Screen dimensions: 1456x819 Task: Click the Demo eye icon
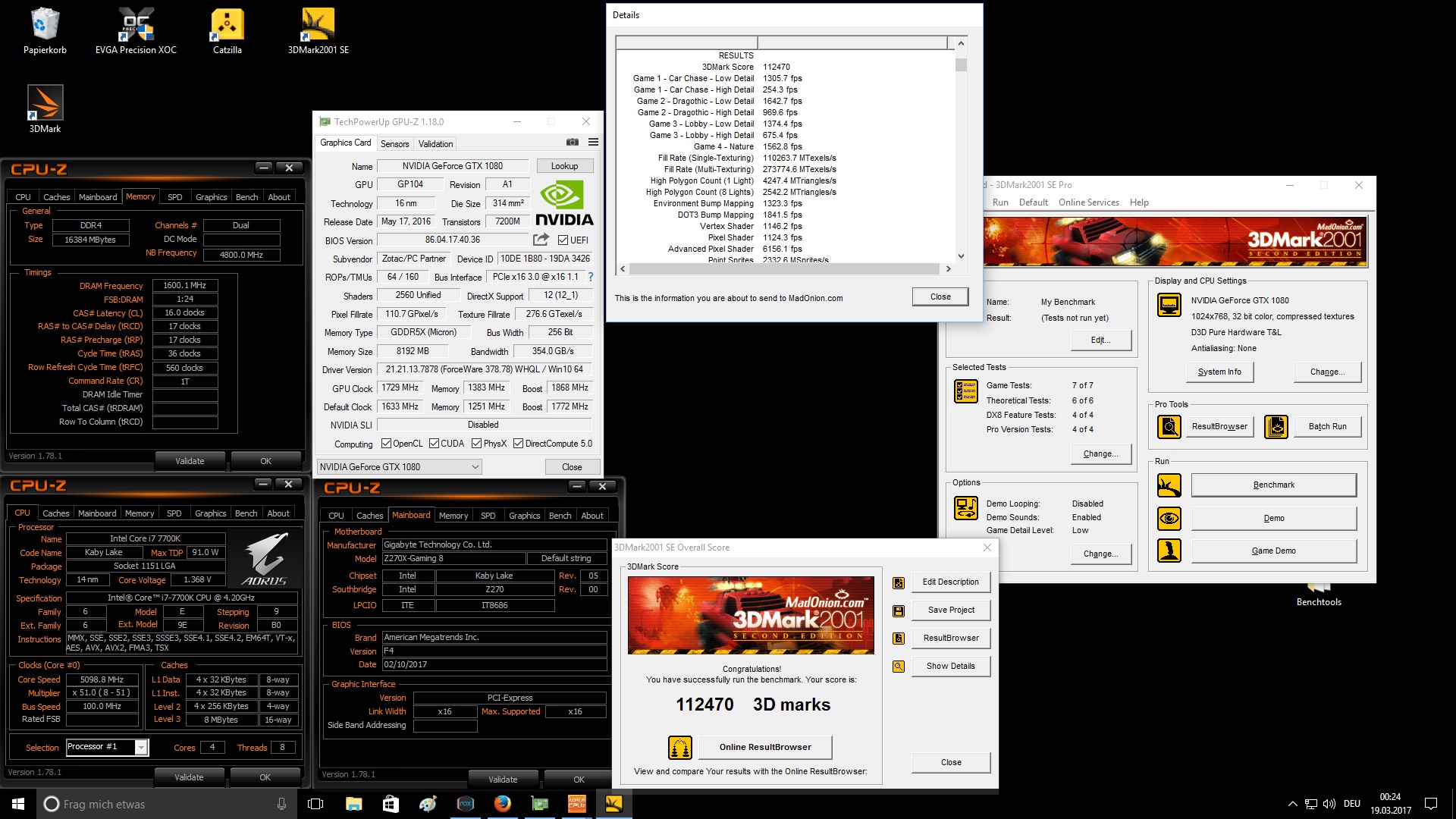[1169, 519]
